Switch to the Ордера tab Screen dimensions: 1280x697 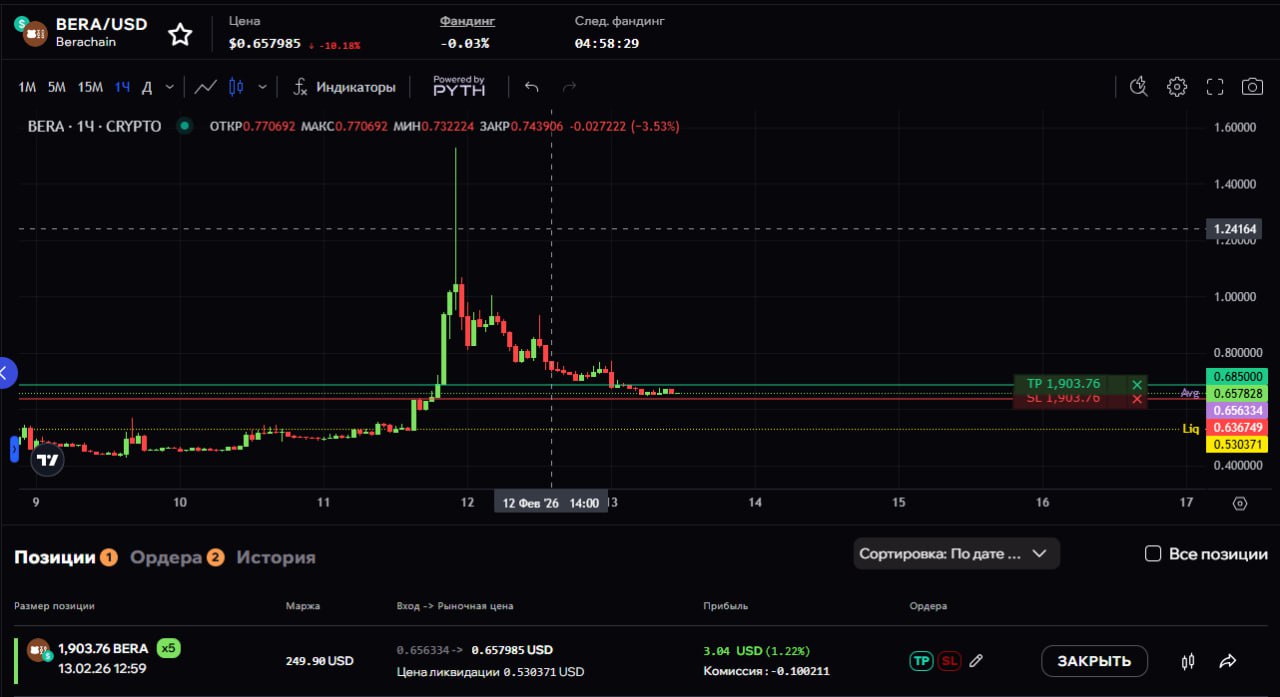point(166,557)
